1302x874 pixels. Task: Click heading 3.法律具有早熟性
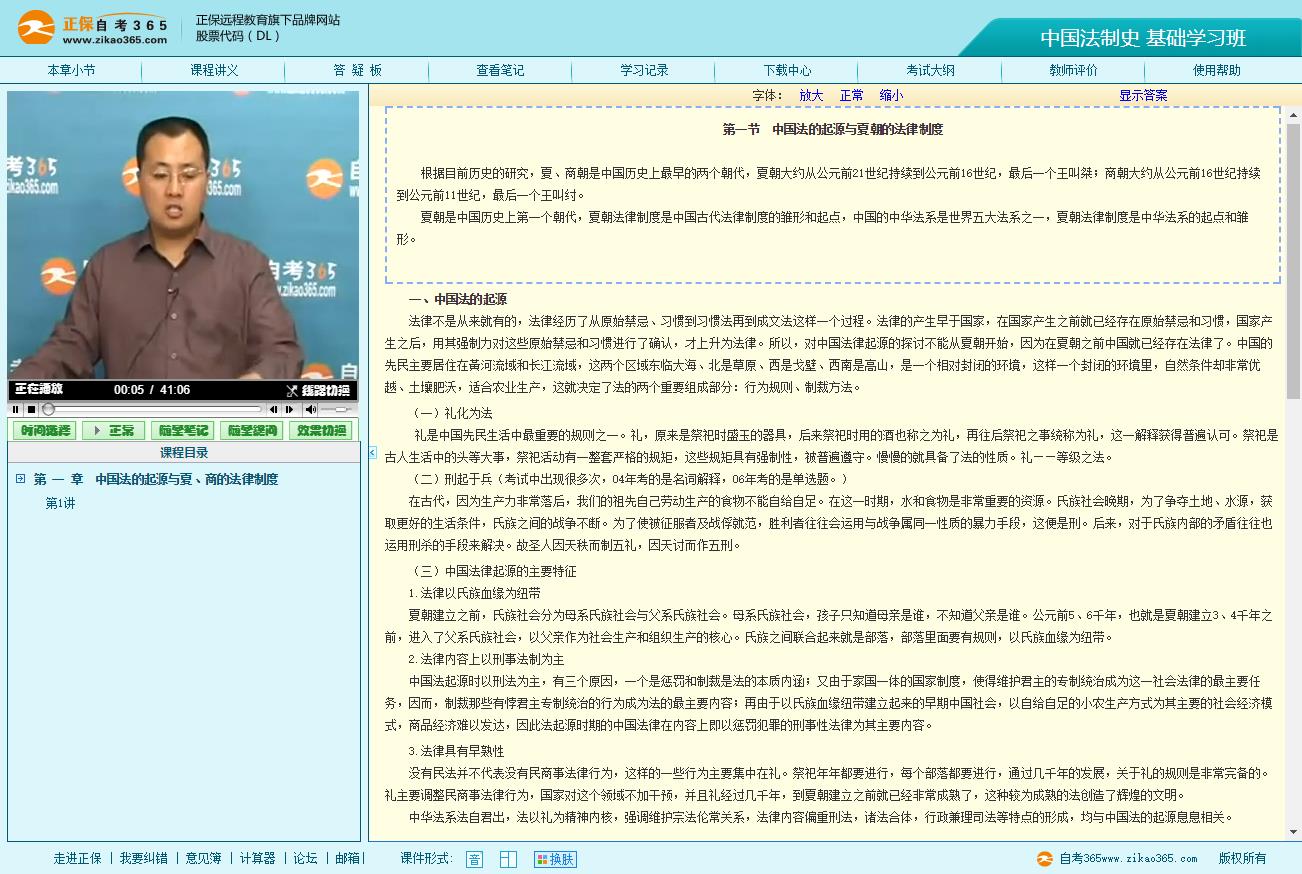click(456, 751)
